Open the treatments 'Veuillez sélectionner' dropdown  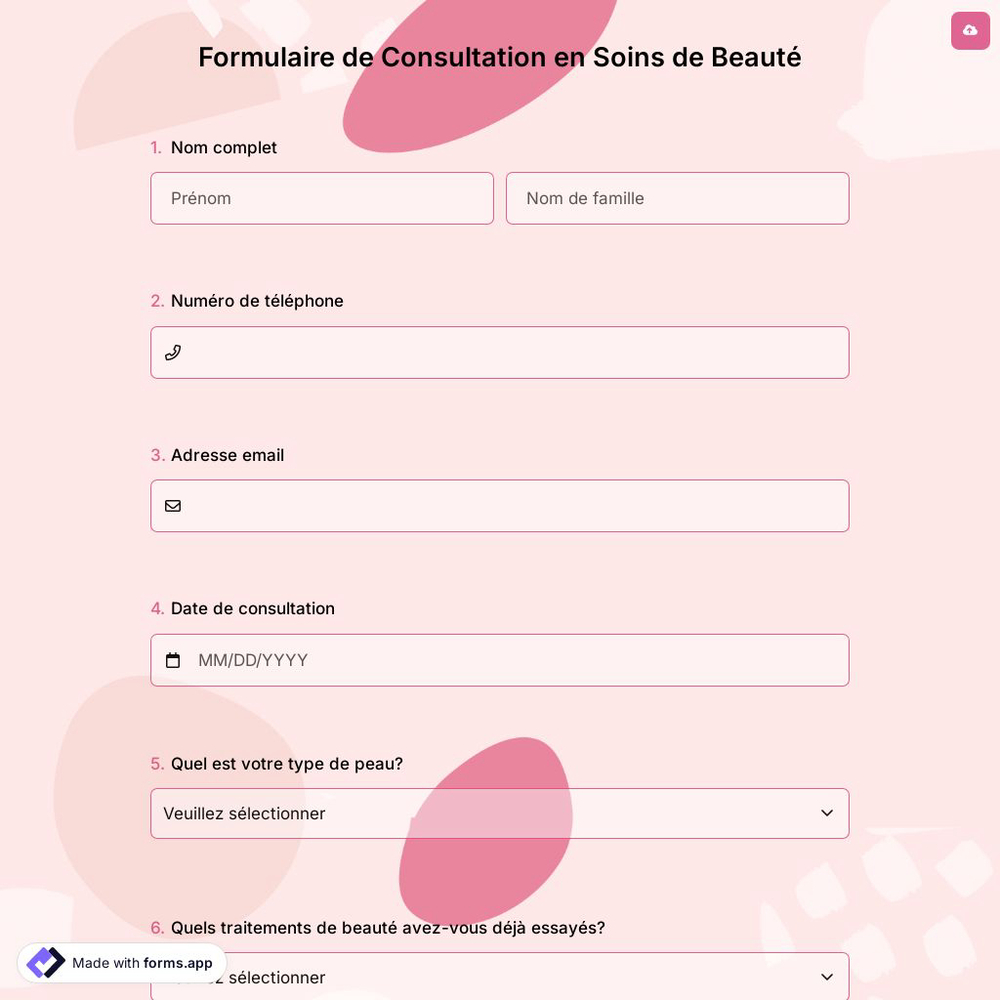point(500,977)
